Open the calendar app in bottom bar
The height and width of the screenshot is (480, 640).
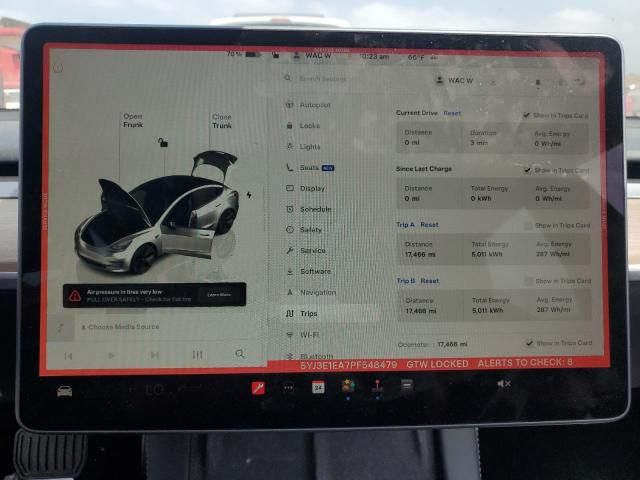click(318, 387)
